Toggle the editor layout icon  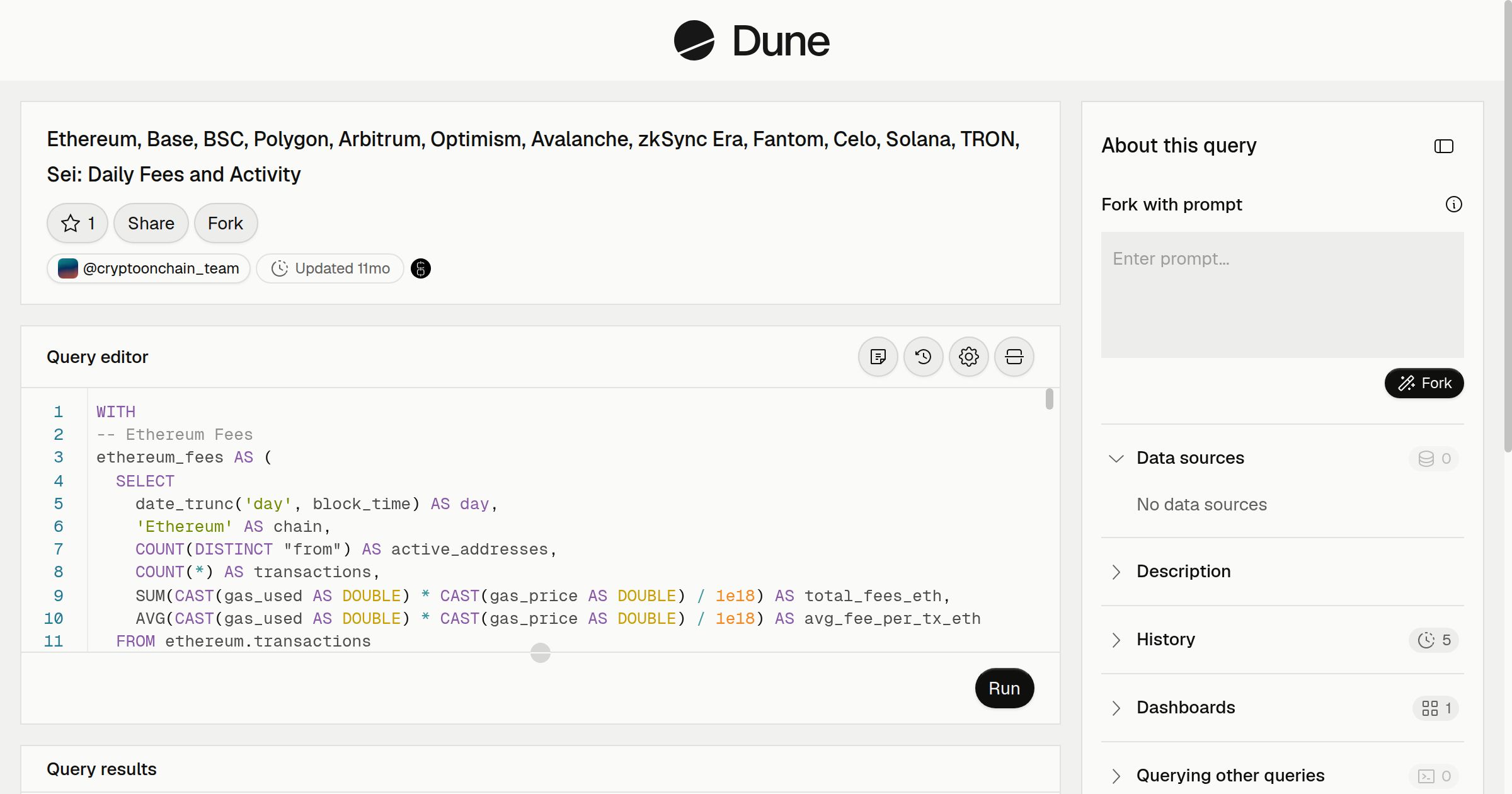[x=1014, y=357]
